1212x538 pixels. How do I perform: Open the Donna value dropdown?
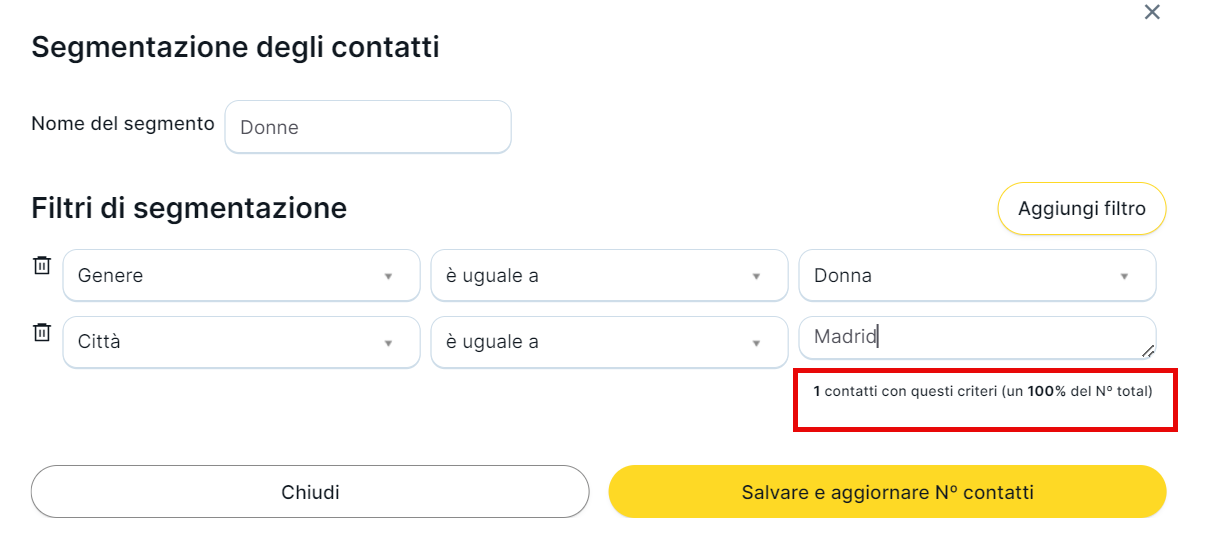click(977, 276)
